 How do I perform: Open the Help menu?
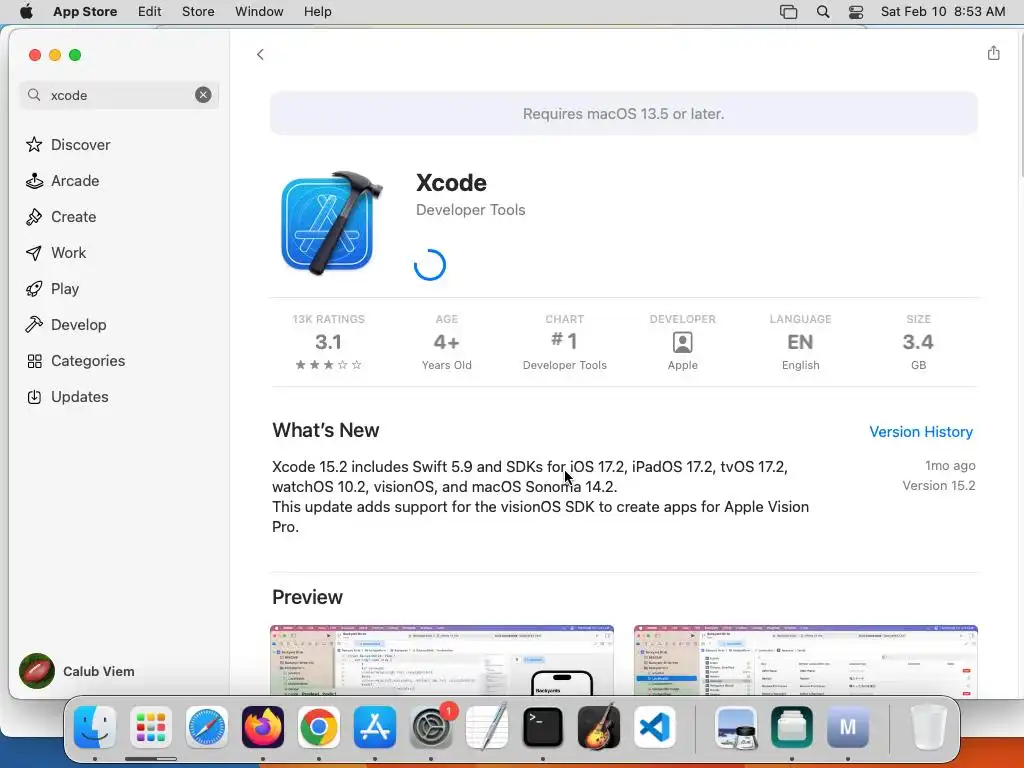coord(317,12)
